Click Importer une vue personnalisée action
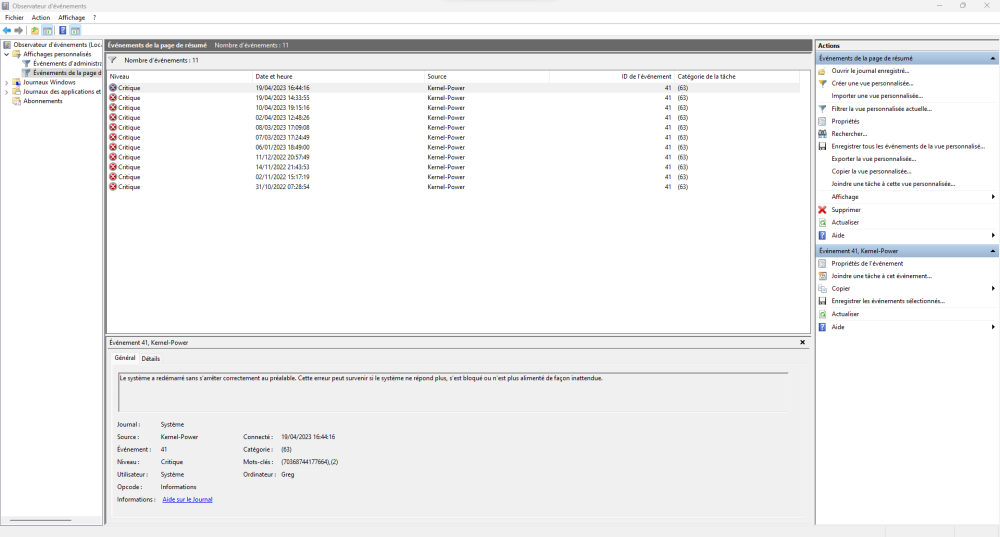The width and height of the screenshot is (1000, 537). [x=877, y=96]
